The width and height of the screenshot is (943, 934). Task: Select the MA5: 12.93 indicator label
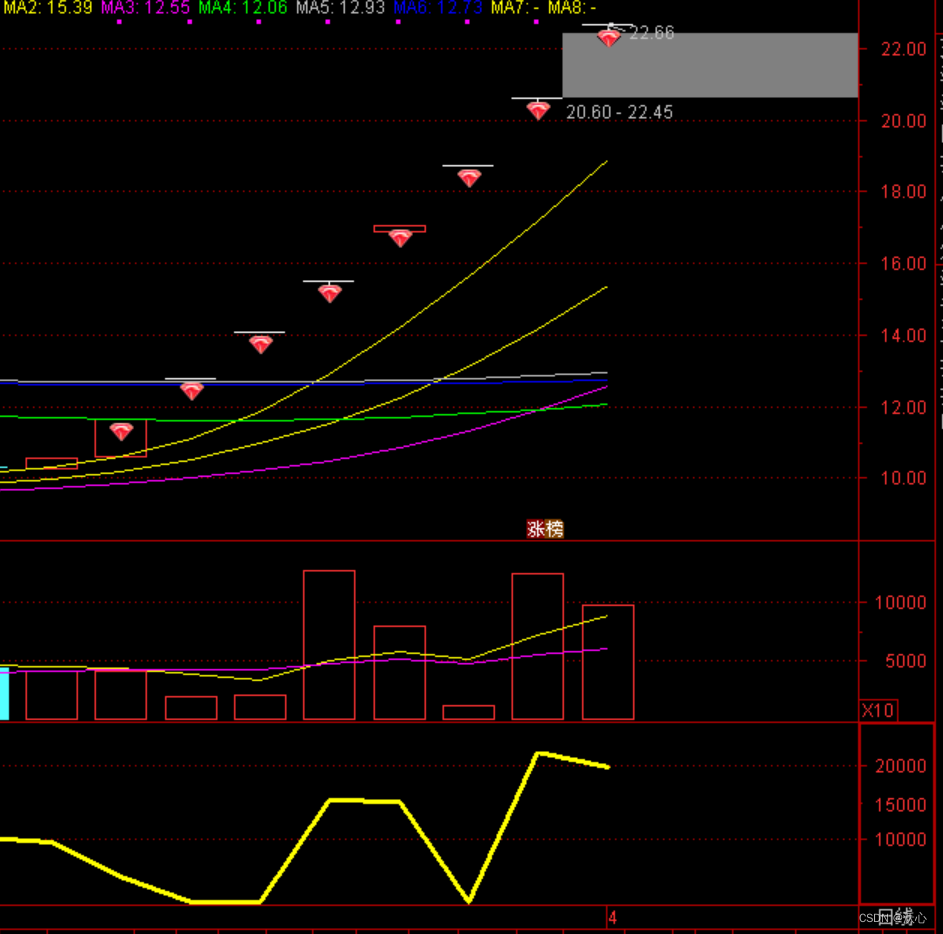click(x=340, y=8)
